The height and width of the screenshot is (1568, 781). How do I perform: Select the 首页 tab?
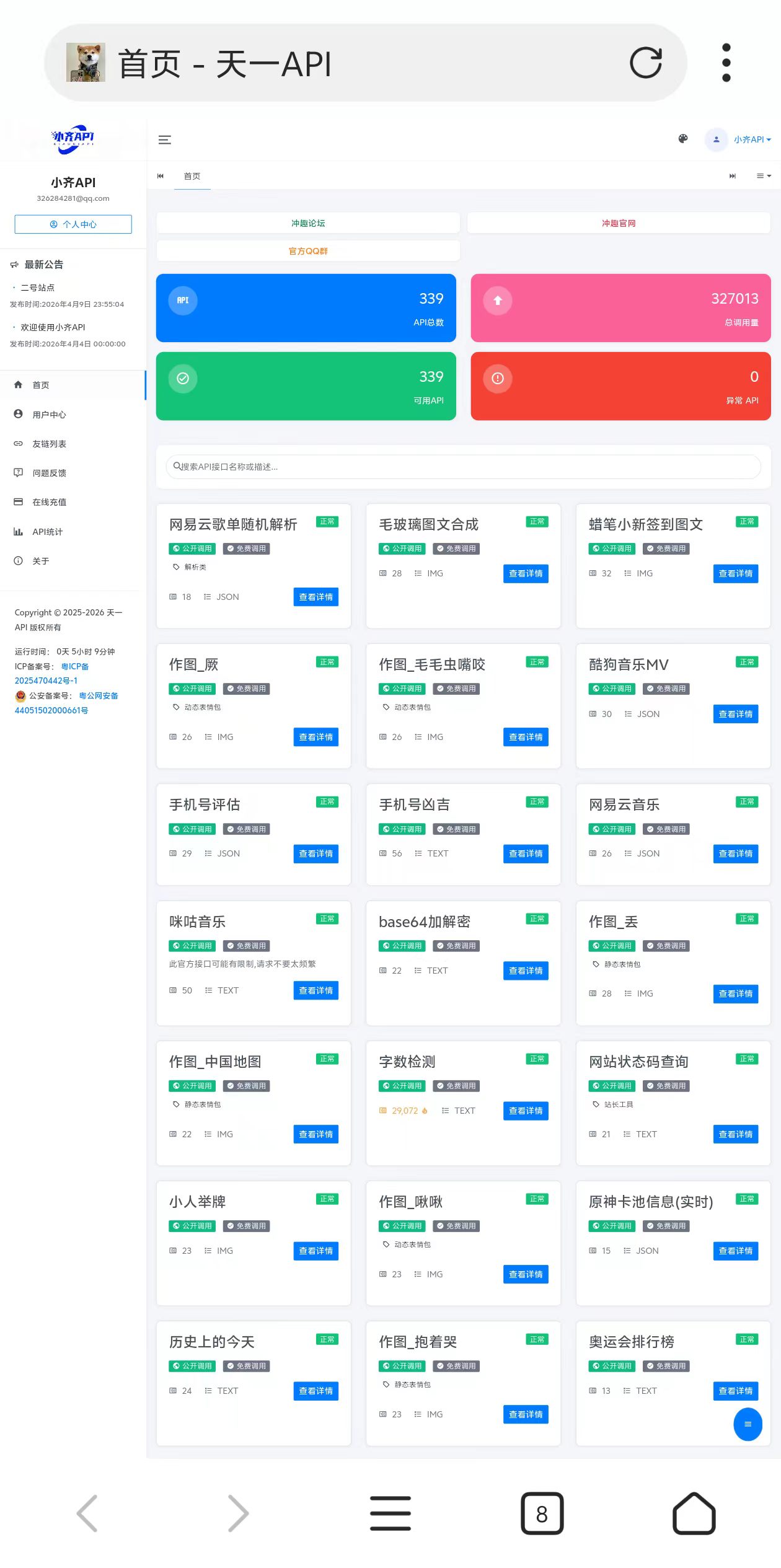click(192, 177)
